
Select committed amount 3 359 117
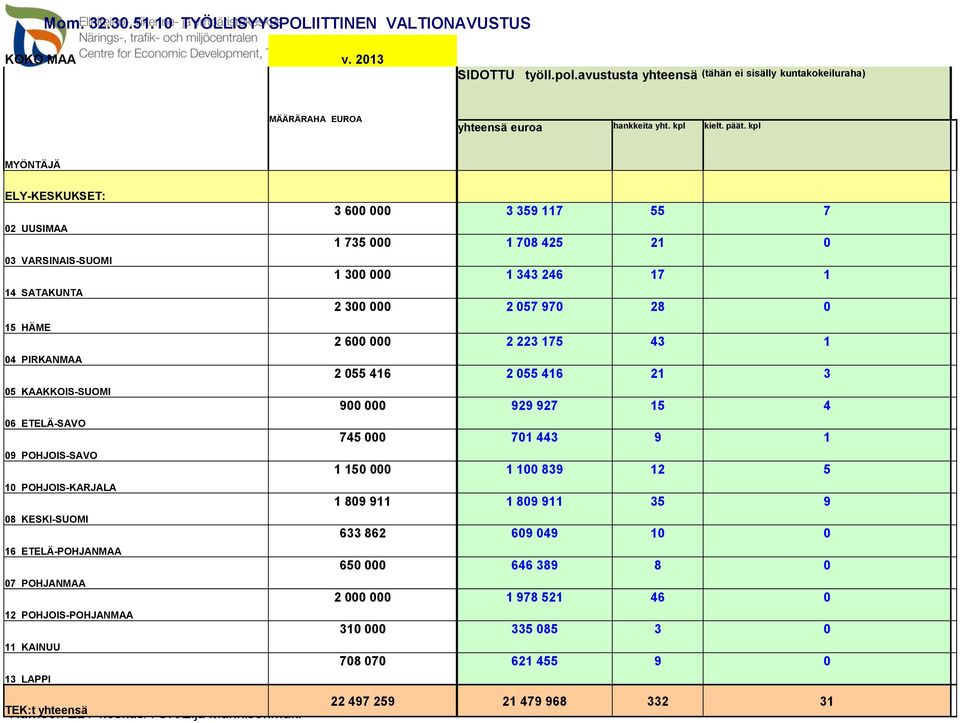tap(534, 211)
